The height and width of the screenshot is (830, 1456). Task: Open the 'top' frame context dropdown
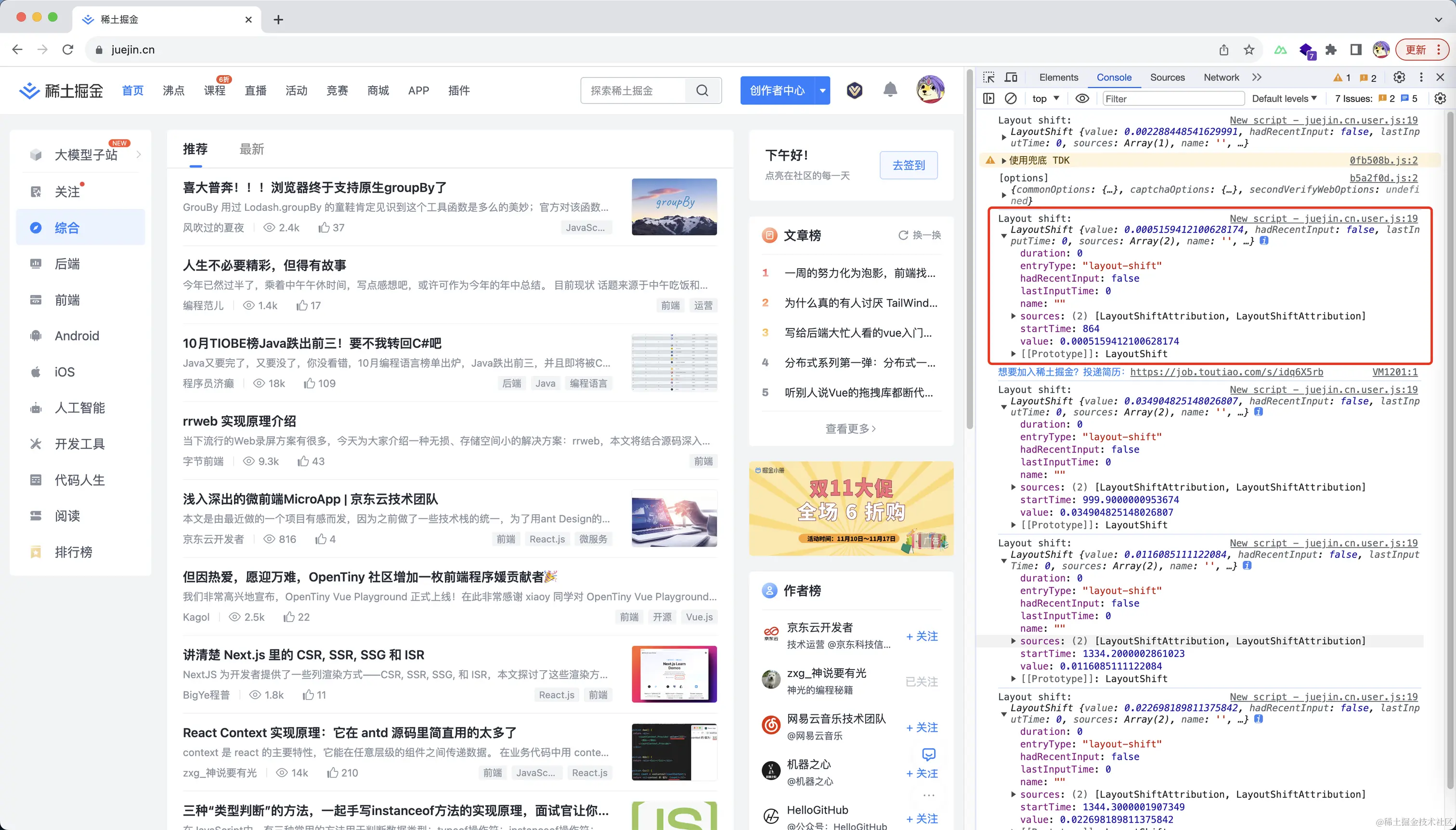click(1045, 98)
